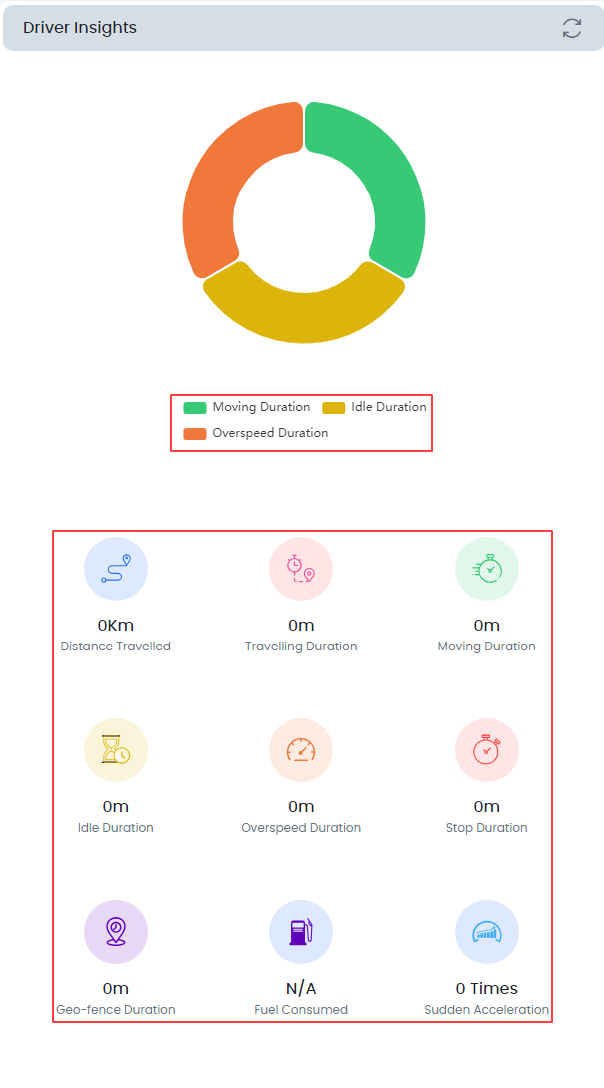
Task: Click the Moving Duration stopwatch icon
Action: point(487,568)
